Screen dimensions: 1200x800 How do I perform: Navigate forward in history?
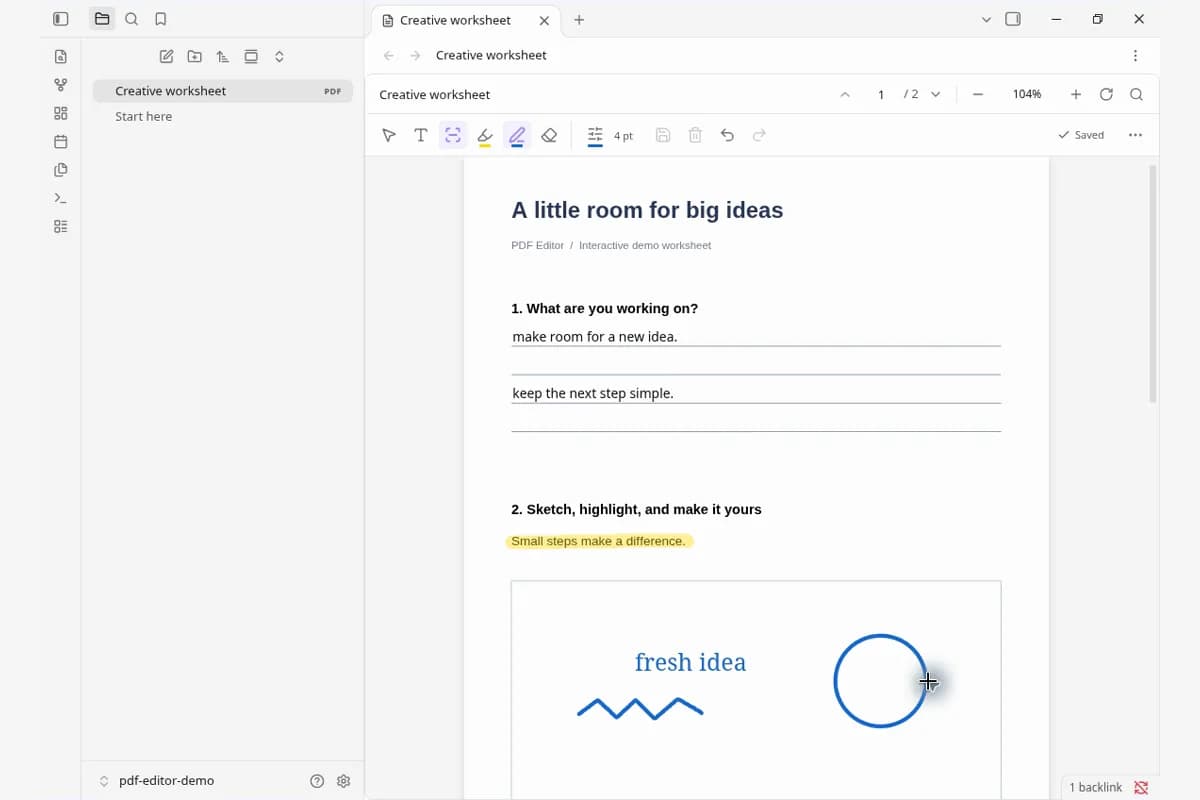tap(415, 55)
